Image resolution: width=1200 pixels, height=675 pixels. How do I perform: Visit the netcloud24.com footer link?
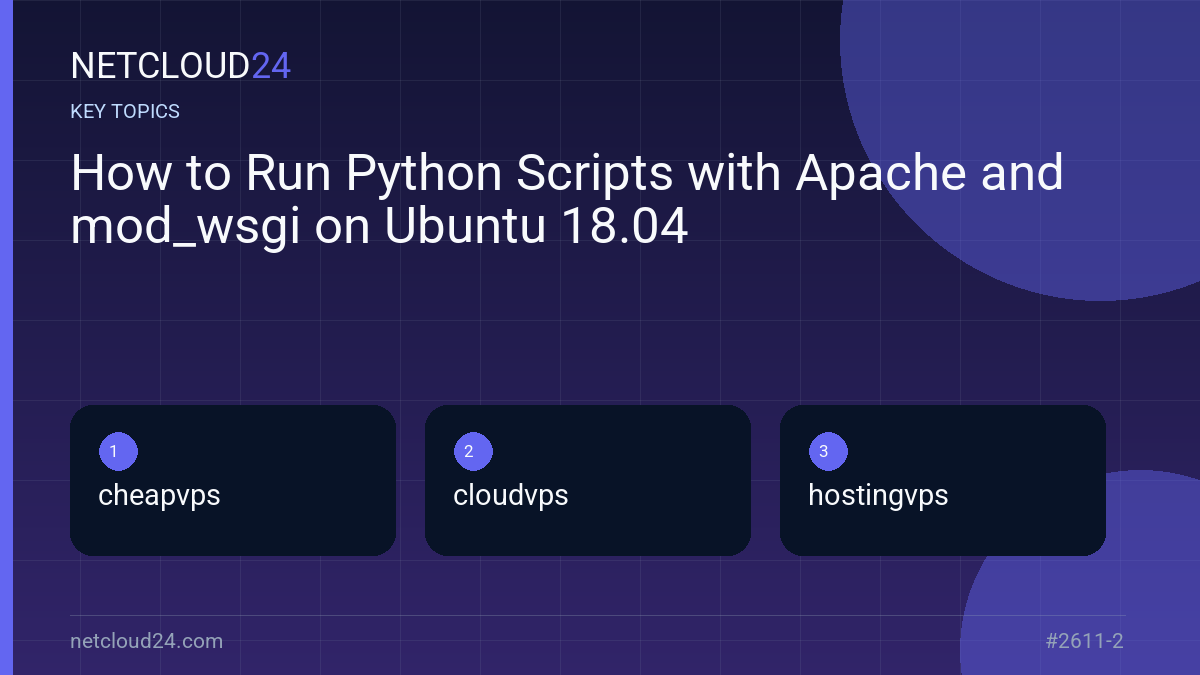147,641
